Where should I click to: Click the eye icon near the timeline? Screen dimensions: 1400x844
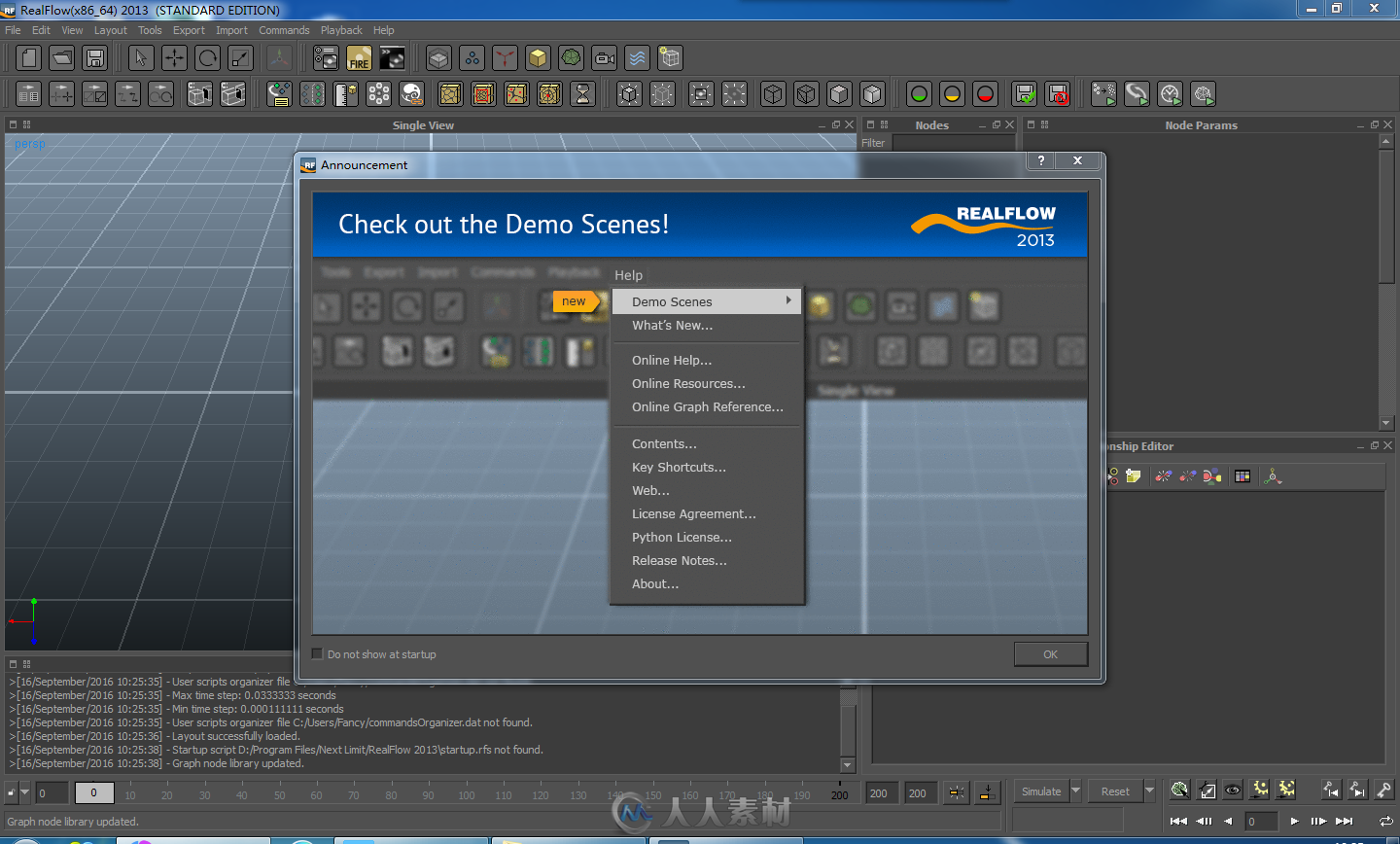pos(1233,791)
